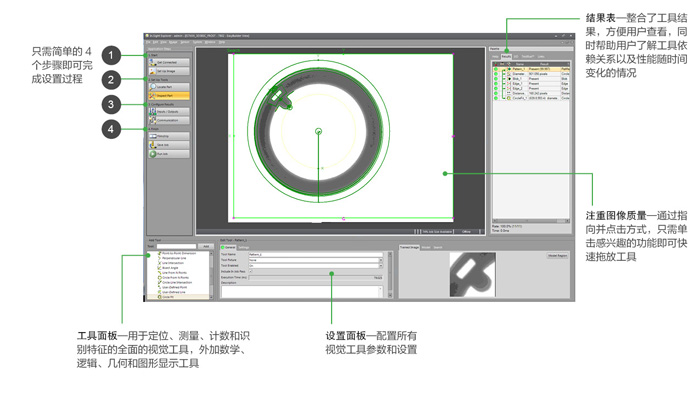Open the Edit menu
700x398 pixels.
coord(155,42)
